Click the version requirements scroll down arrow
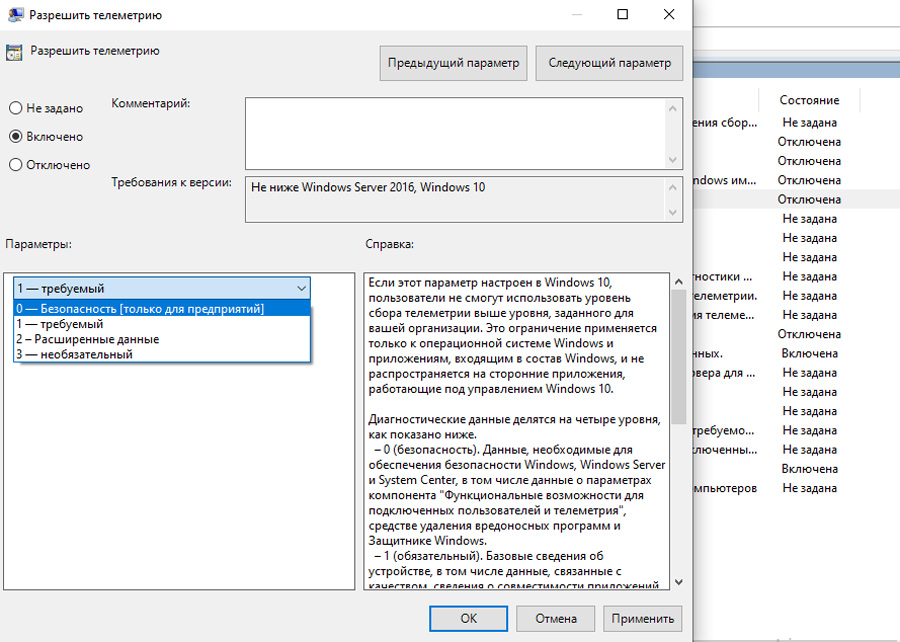900x642 pixels. 673,212
